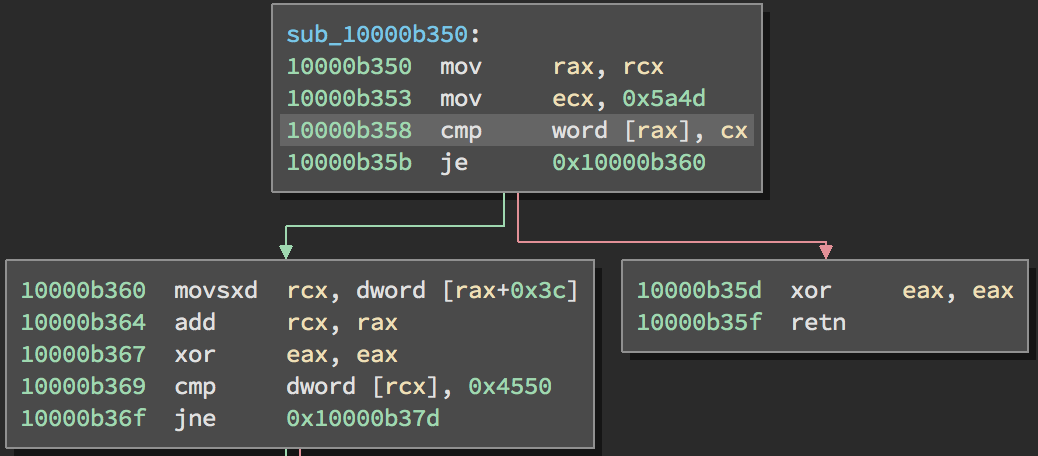Image resolution: width=1038 pixels, height=456 pixels.
Task: Click address 10000b35d in right block
Action: (x=699, y=291)
